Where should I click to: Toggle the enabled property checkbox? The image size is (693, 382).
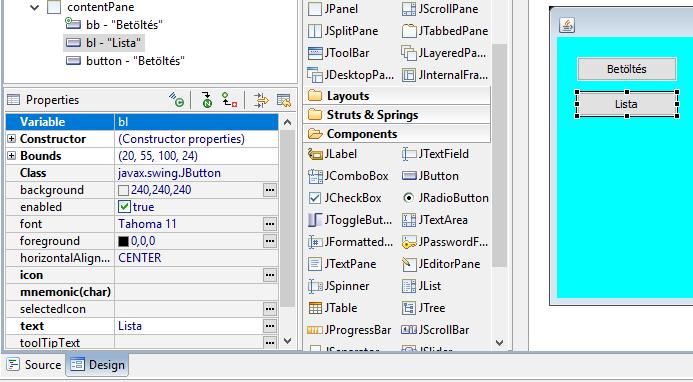(124, 207)
